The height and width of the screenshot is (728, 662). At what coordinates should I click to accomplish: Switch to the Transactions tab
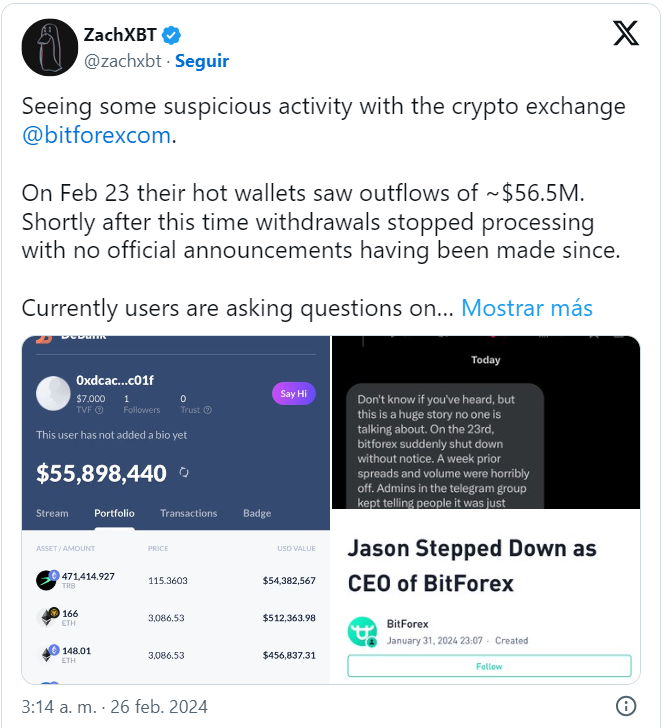click(188, 513)
